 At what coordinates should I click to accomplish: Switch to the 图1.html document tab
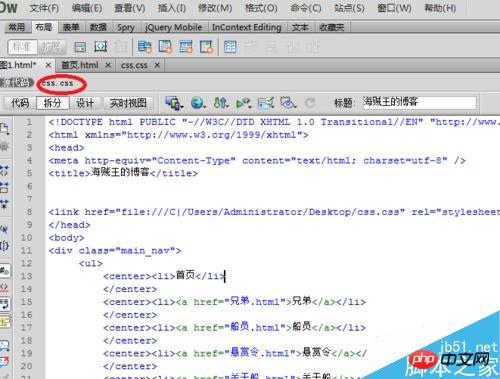coord(18,65)
